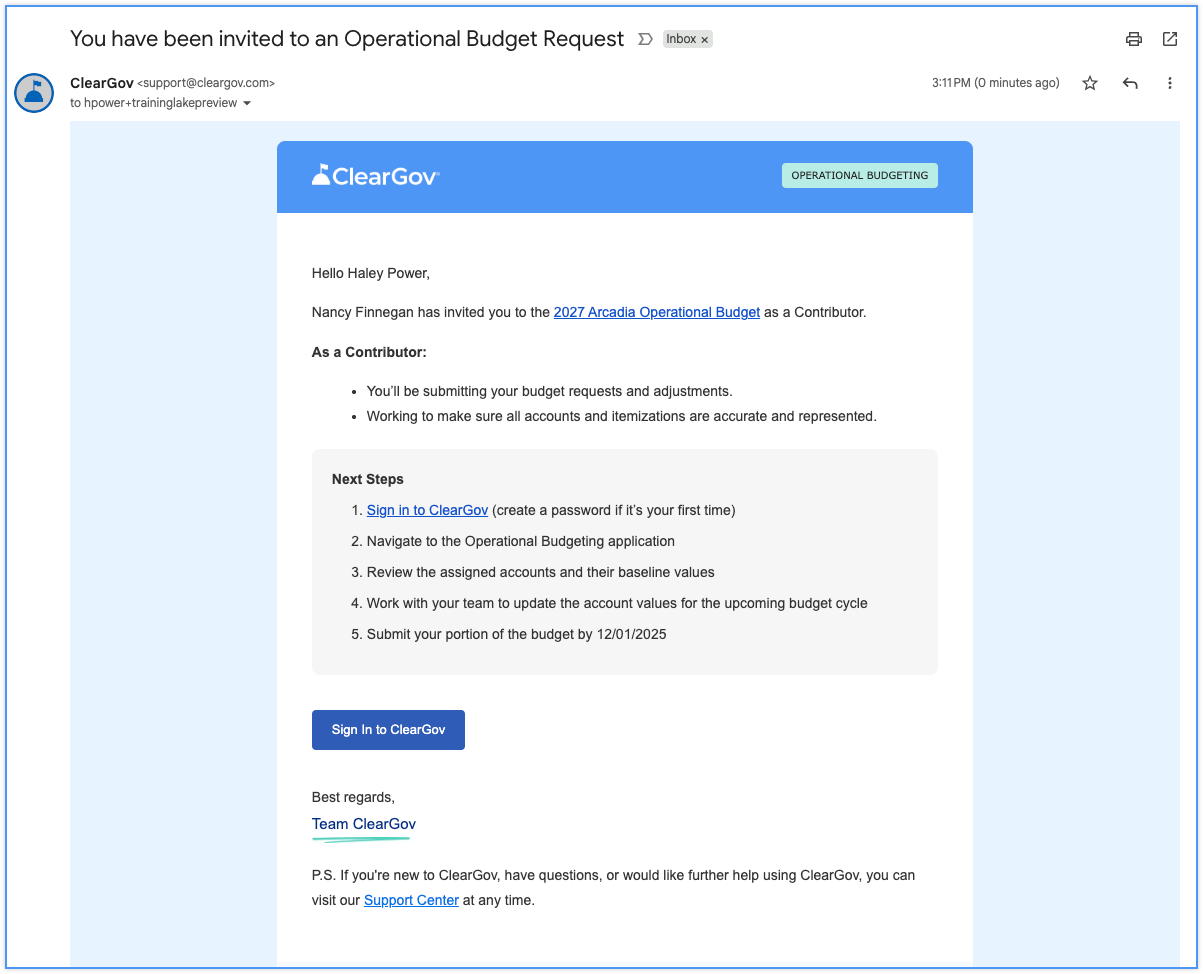
Task: Click the email subject line text
Action: tap(347, 39)
